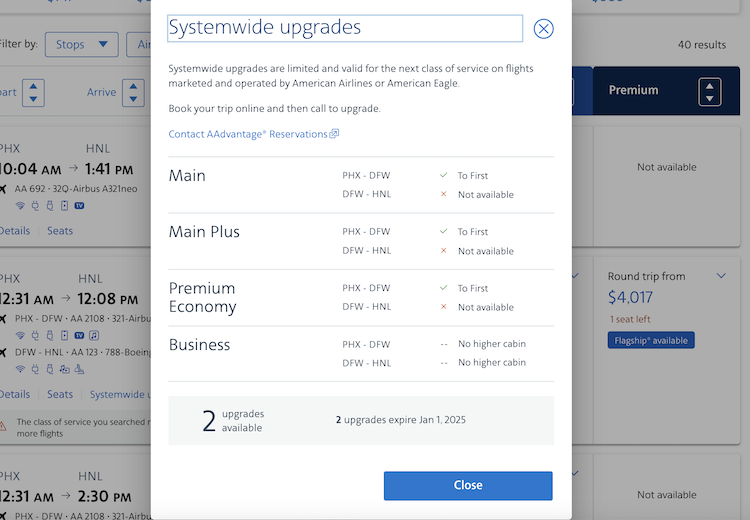Click the phone device icon on the AA 692 row
Screen dimensions: 750x520
pos(65,206)
